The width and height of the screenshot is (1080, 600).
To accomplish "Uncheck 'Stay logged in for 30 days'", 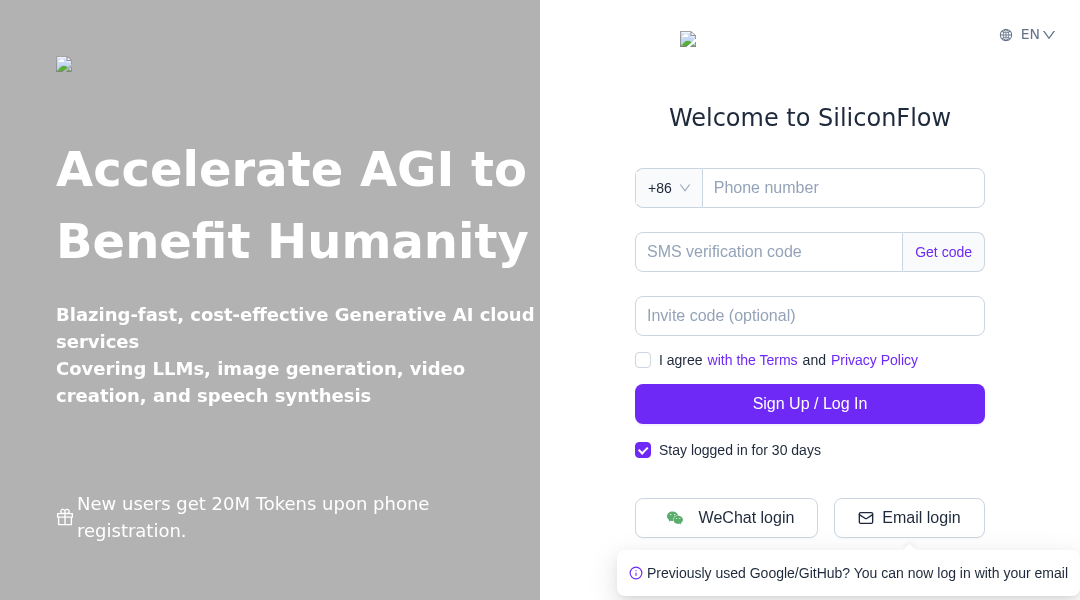I will (643, 450).
